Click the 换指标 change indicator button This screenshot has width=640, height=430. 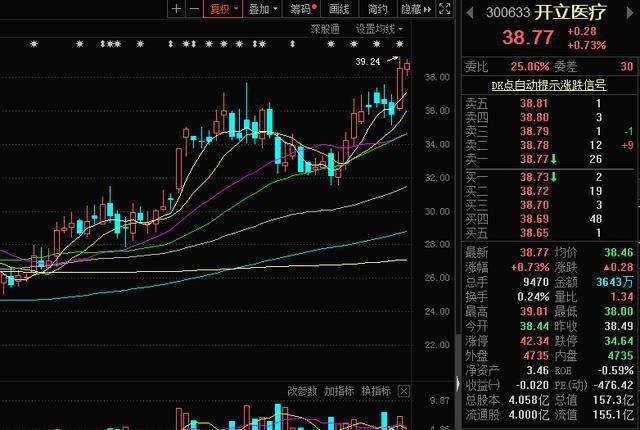[x=376, y=390]
